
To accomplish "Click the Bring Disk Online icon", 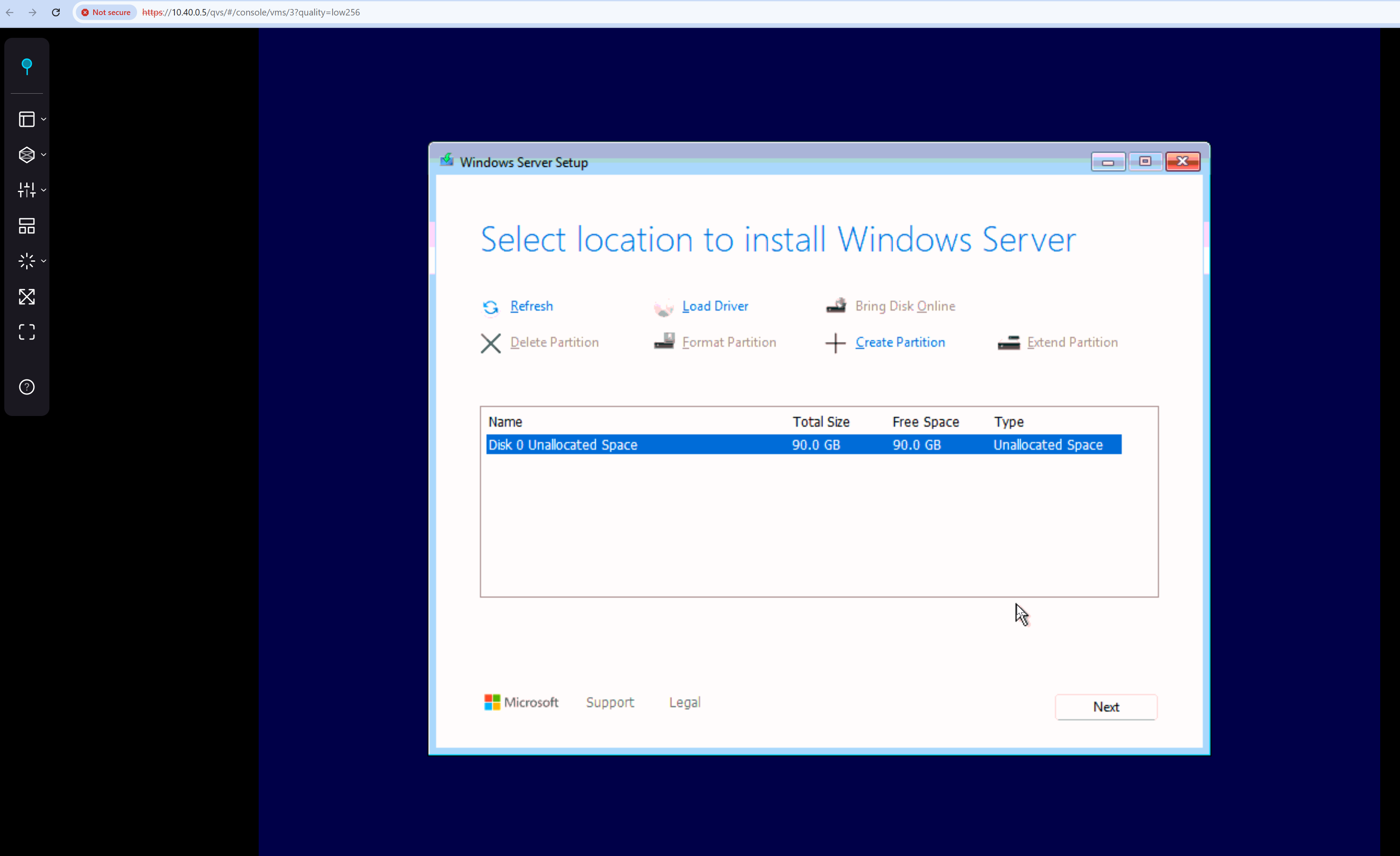I will click(836, 306).
